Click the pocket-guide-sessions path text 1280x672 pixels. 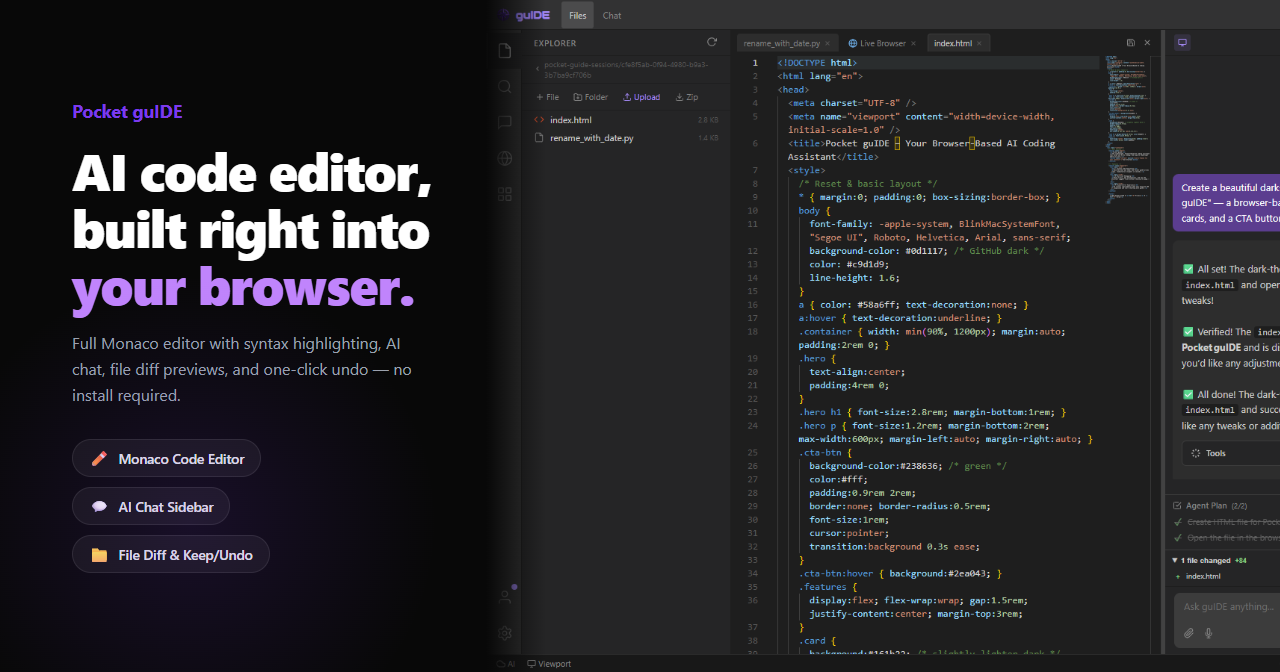(626, 69)
